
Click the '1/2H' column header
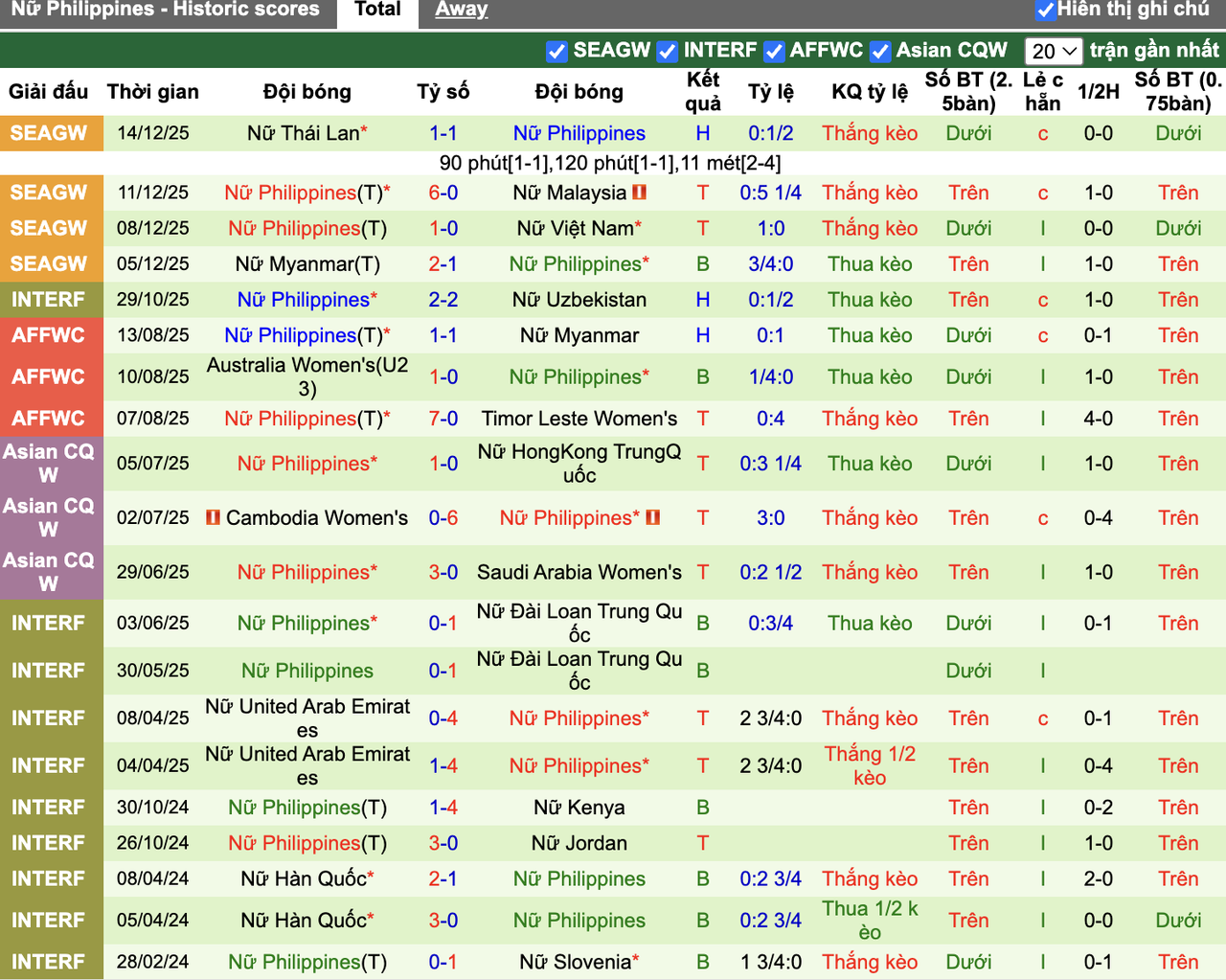pyautogui.click(x=1099, y=92)
